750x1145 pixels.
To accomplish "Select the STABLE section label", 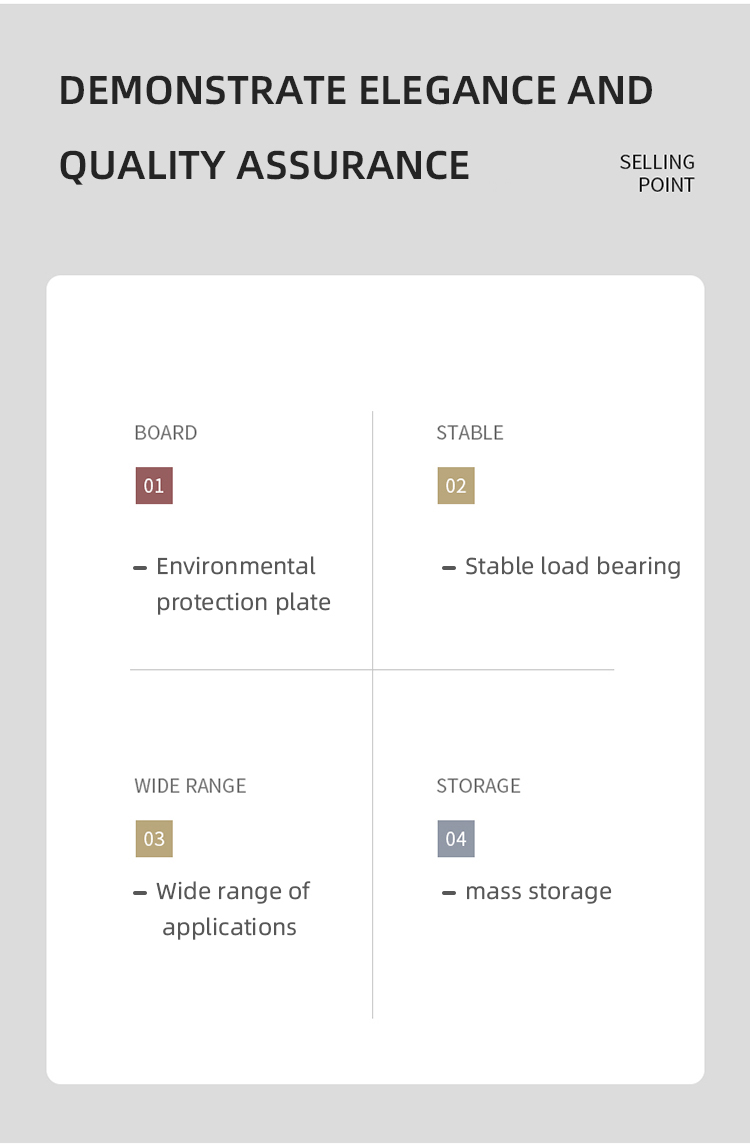I will click(470, 433).
